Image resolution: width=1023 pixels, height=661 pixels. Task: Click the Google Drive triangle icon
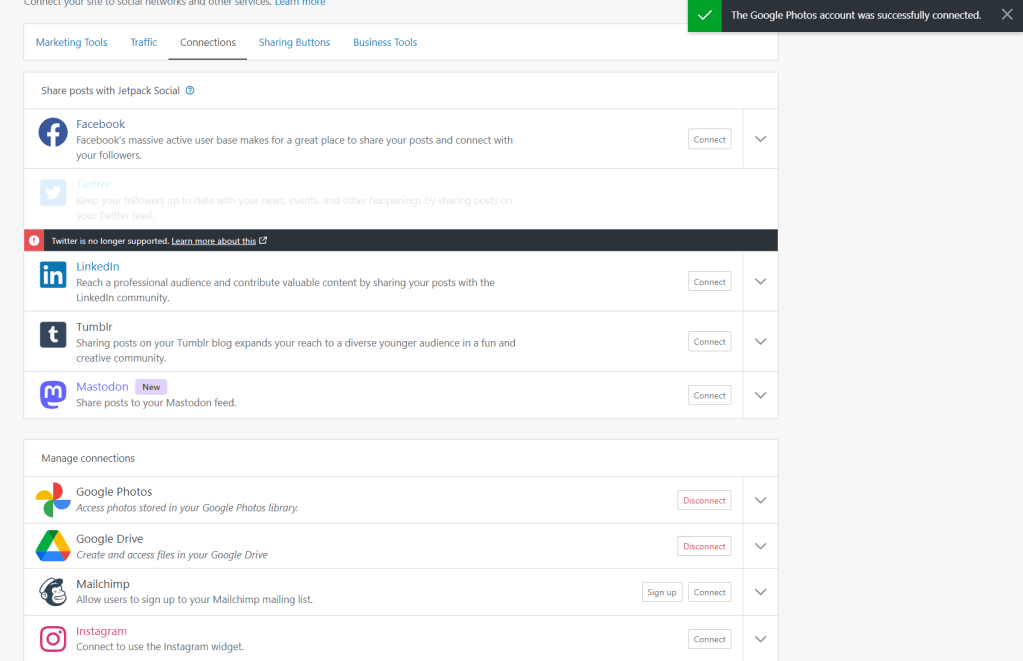[x=53, y=546]
